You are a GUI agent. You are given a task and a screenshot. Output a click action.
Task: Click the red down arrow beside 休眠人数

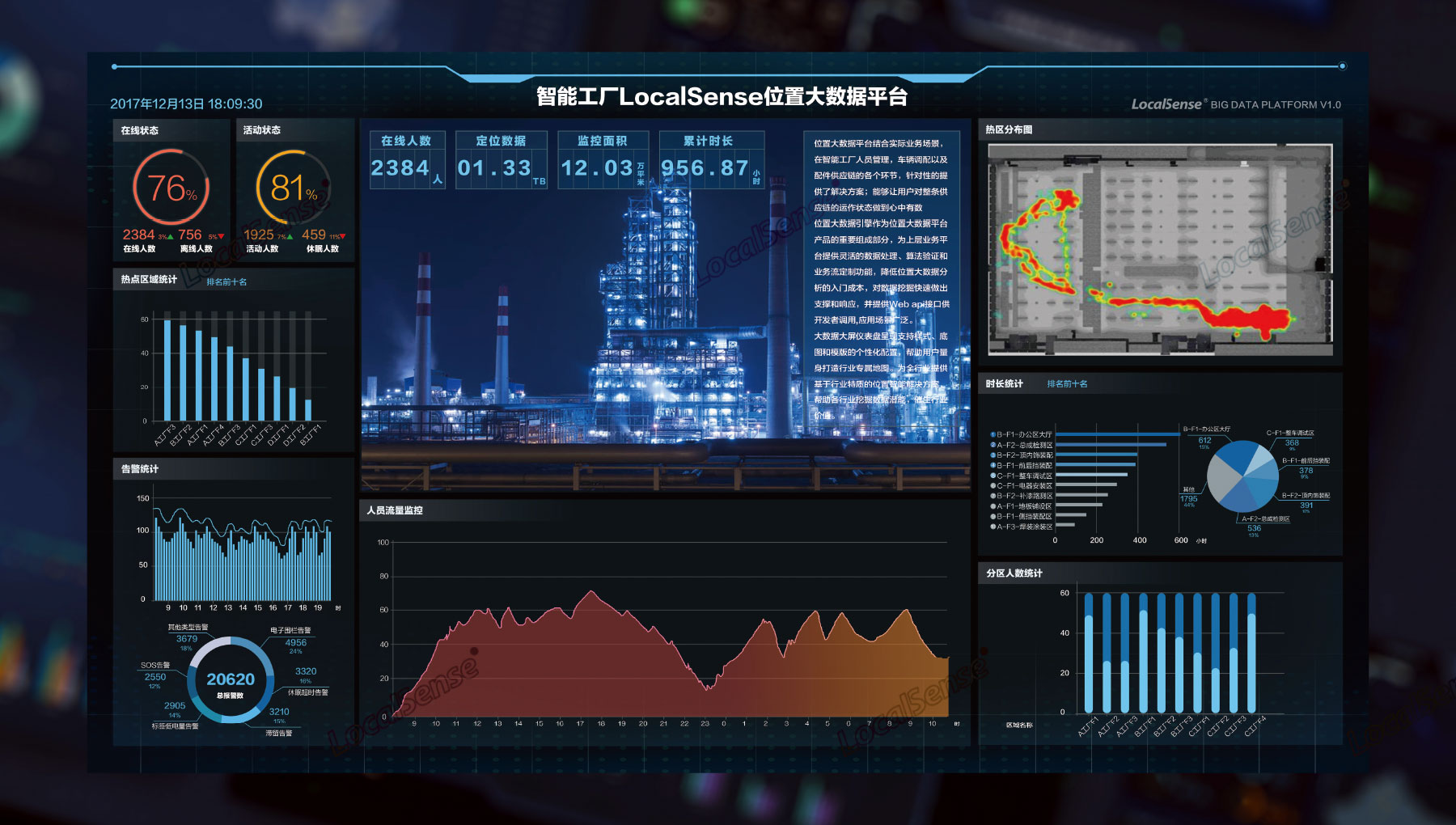tap(341, 236)
